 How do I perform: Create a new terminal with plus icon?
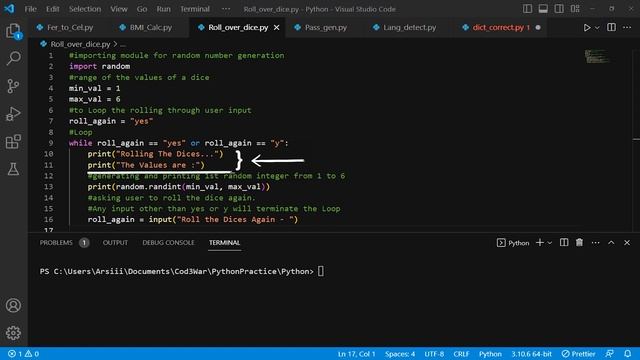[540, 242]
